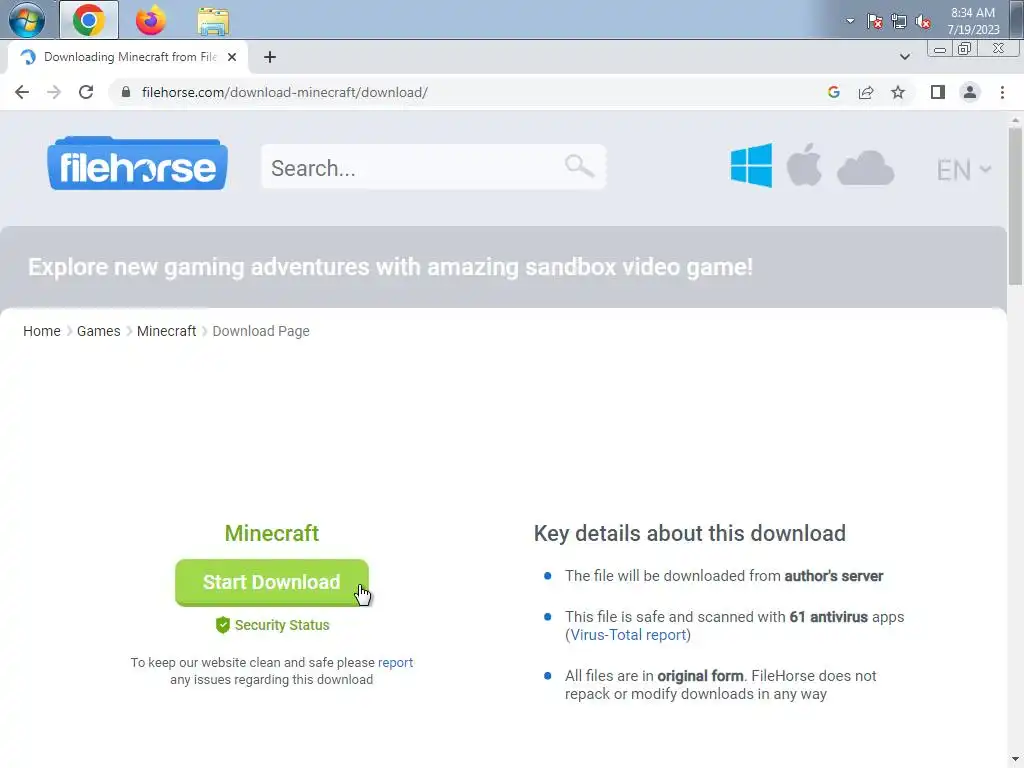Go to Home breadcrumb
1024x768 pixels.
[42, 331]
